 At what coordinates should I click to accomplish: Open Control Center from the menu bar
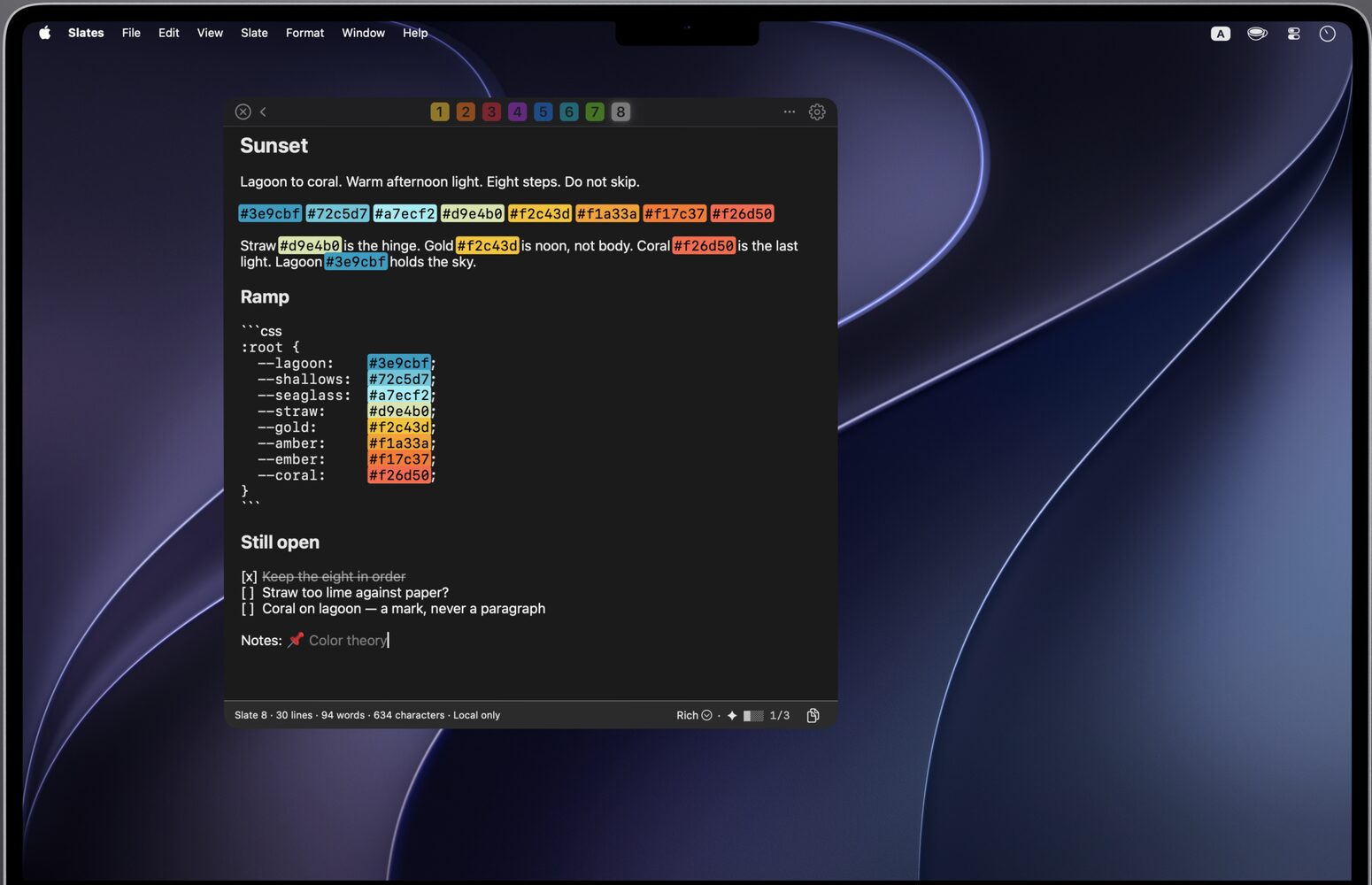click(1293, 34)
